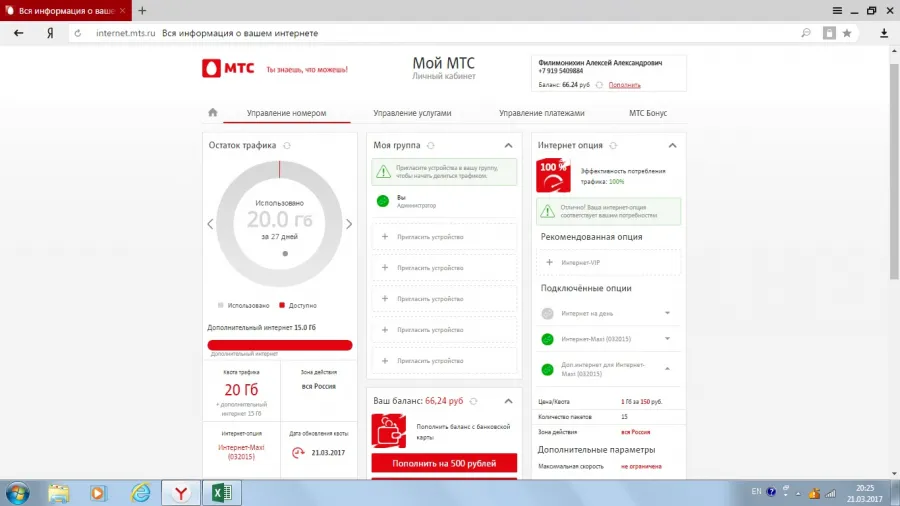Reload the page

[x=78, y=33]
